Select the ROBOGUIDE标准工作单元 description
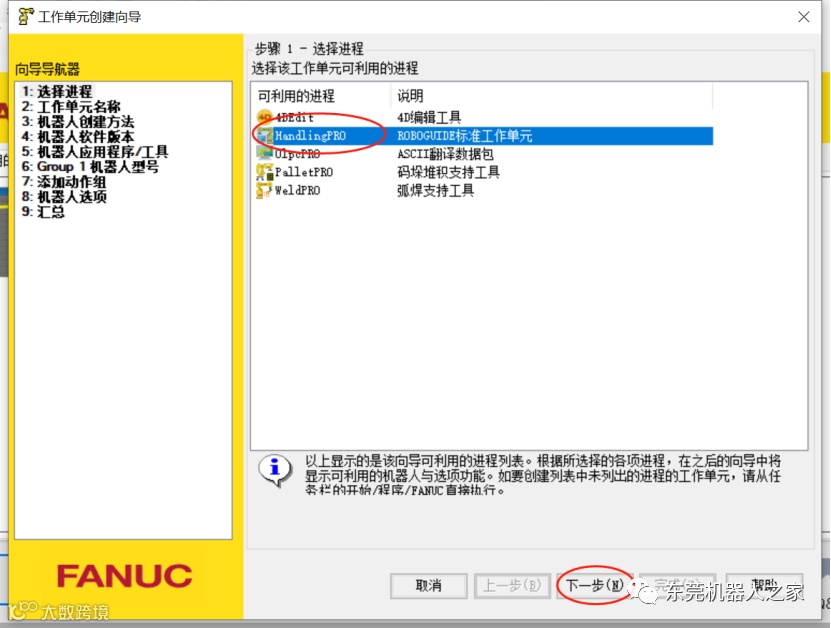The width and height of the screenshot is (831, 628). click(x=464, y=136)
